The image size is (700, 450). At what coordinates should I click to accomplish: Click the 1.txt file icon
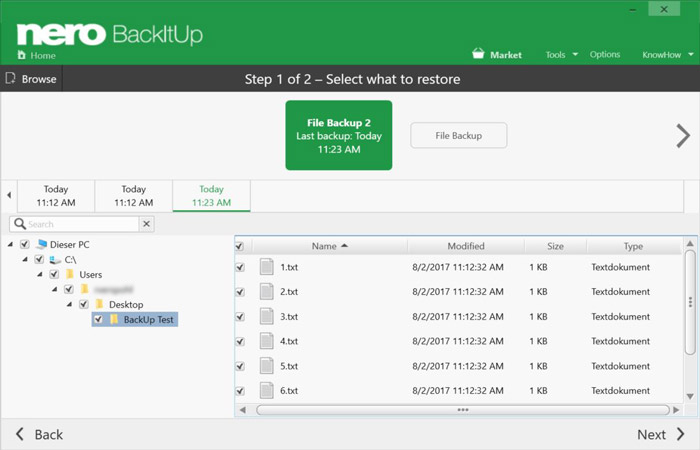[267, 267]
